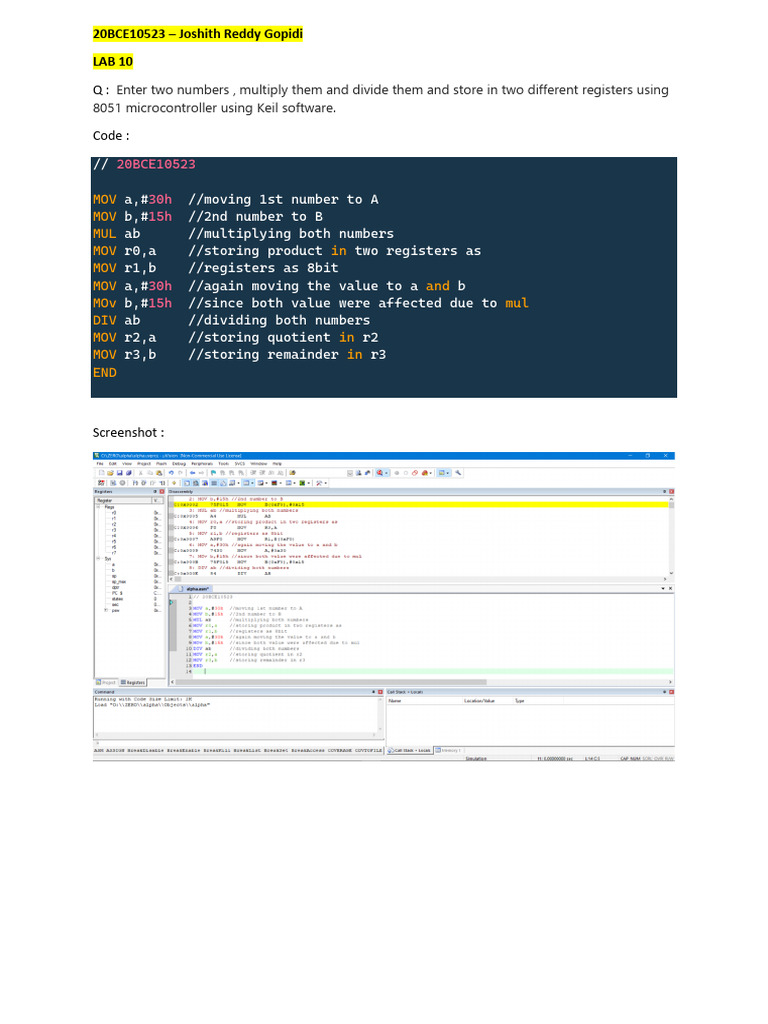This screenshot has width=768, height=1024.
Task: Select register r0 in the Registers tree
Action: point(114,513)
